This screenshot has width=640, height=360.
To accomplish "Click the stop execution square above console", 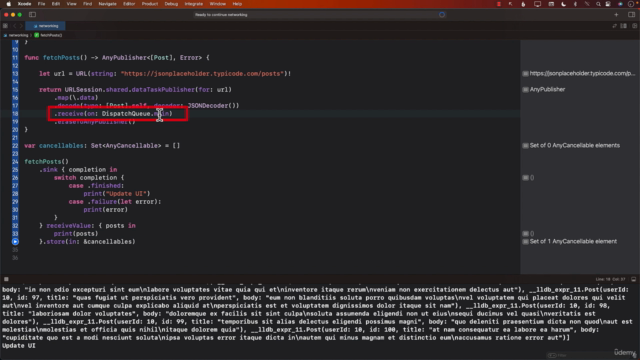I will (6, 279).
